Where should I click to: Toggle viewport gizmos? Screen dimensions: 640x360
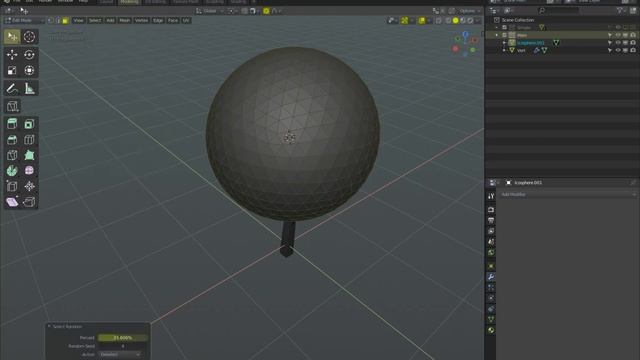click(404, 20)
